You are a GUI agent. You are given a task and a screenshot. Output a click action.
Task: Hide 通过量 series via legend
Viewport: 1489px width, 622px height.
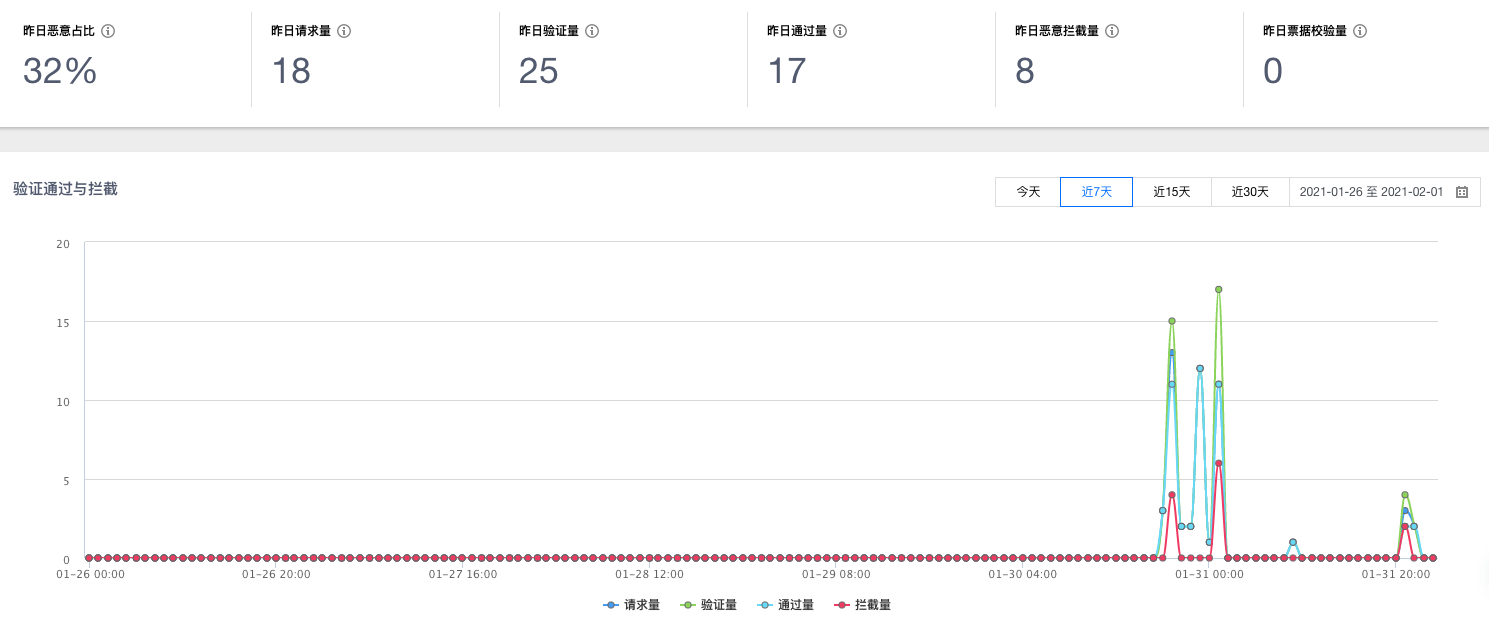coord(786,605)
